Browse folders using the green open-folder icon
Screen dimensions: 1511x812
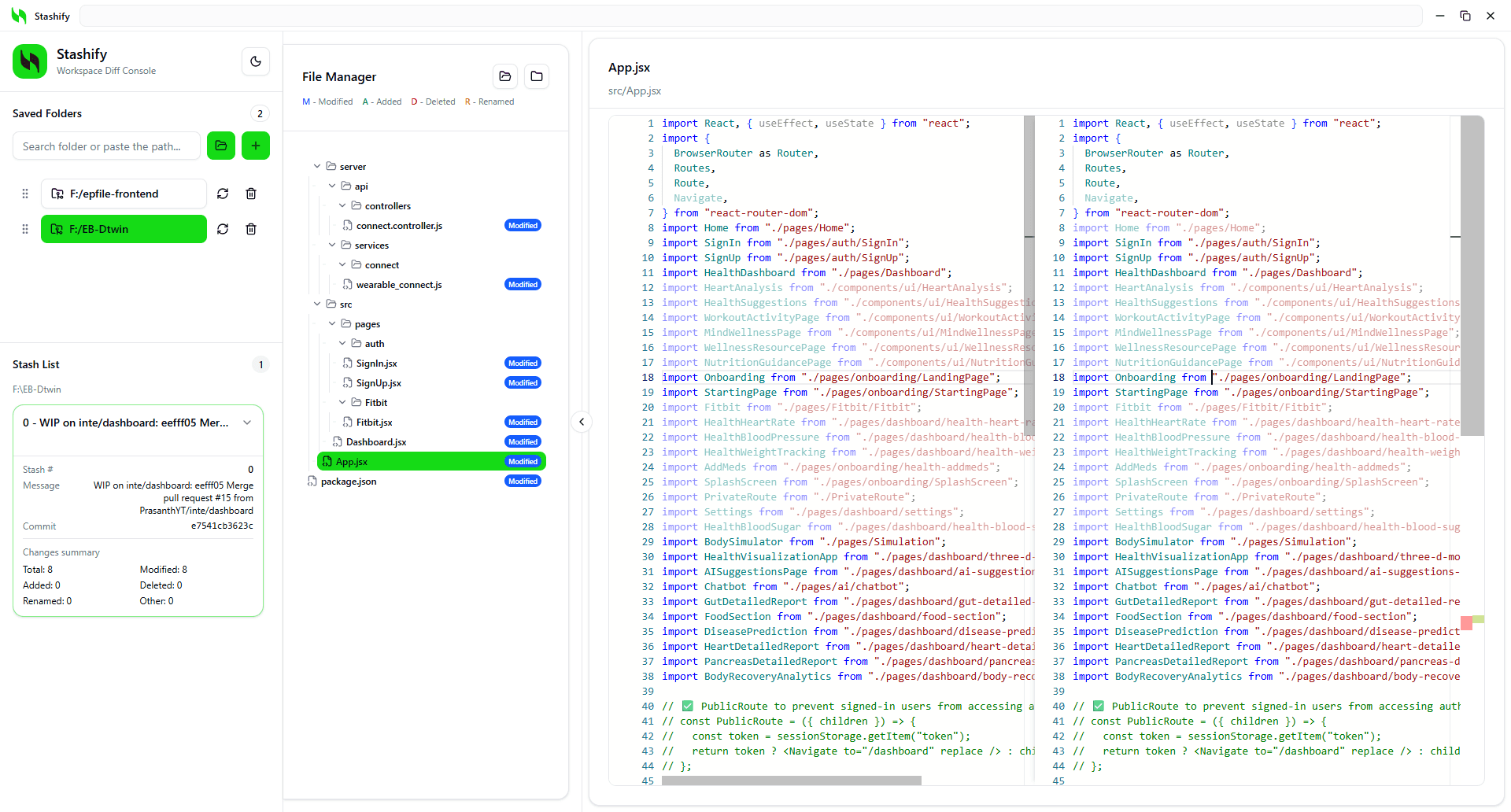pos(220,146)
